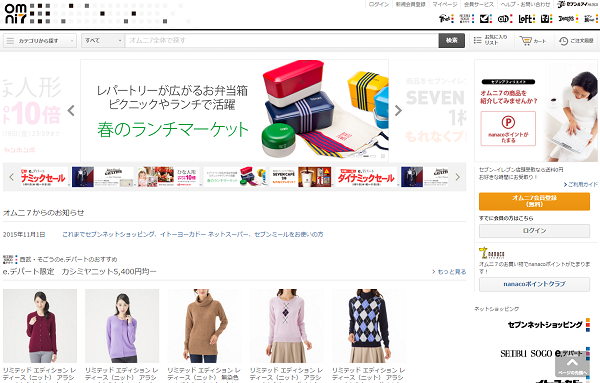The height and width of the screenshot is (383, 600).
Task: Open the category browse dropdown
Action: tap(40, 41)
